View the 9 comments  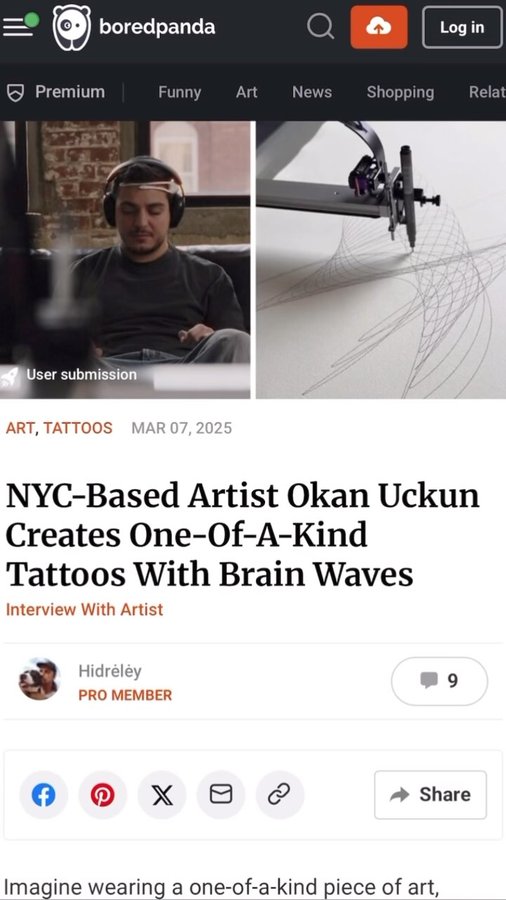tap(439, 681)
